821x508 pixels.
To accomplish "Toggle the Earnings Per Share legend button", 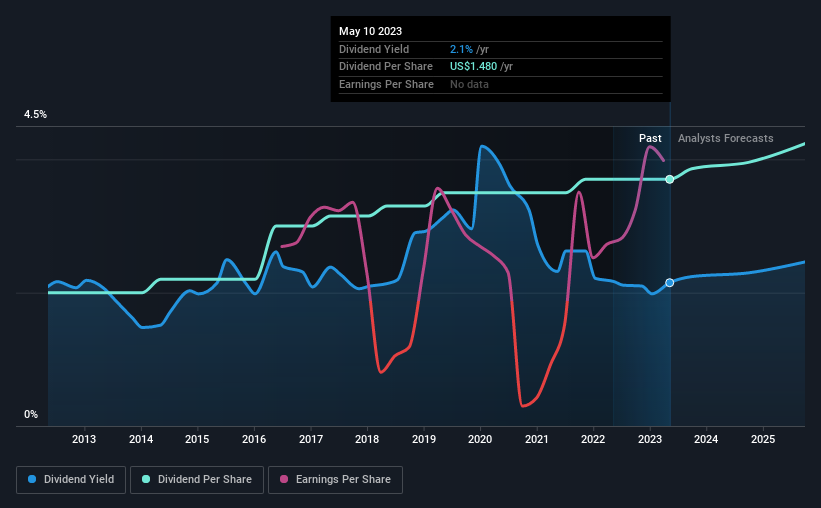I will point(335,480).
